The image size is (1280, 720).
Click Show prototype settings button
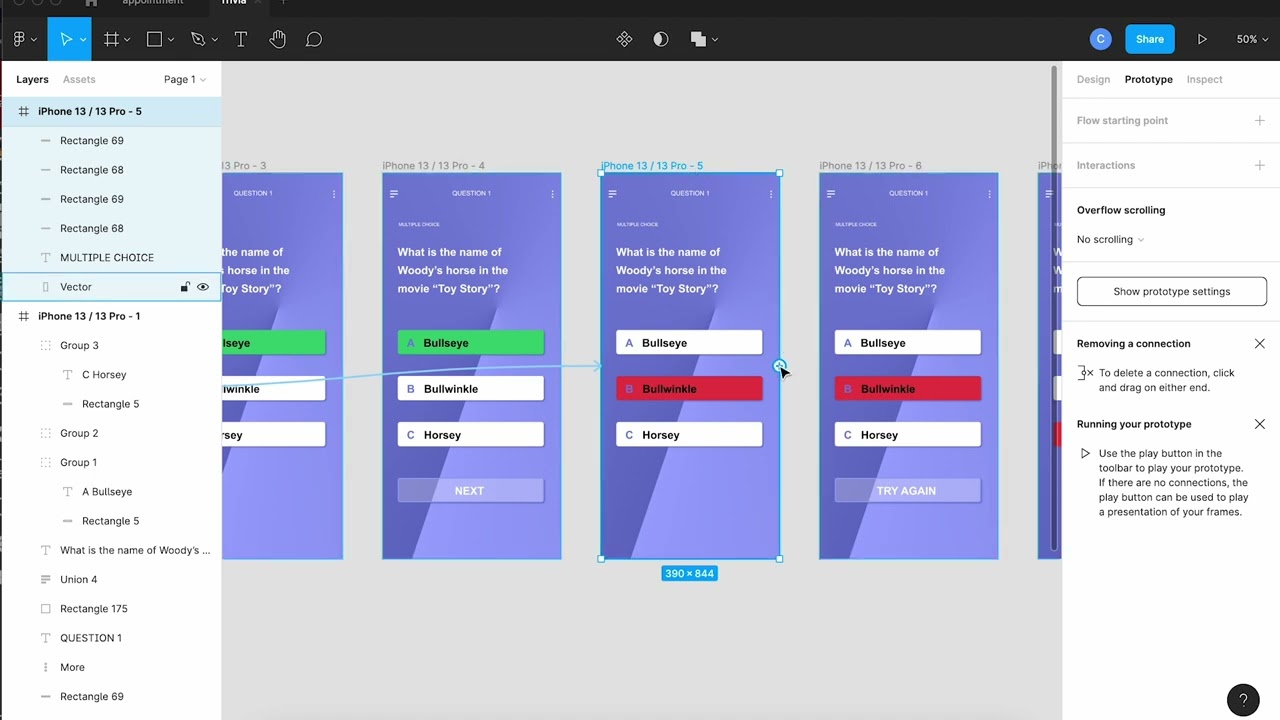coord(1171,291)
